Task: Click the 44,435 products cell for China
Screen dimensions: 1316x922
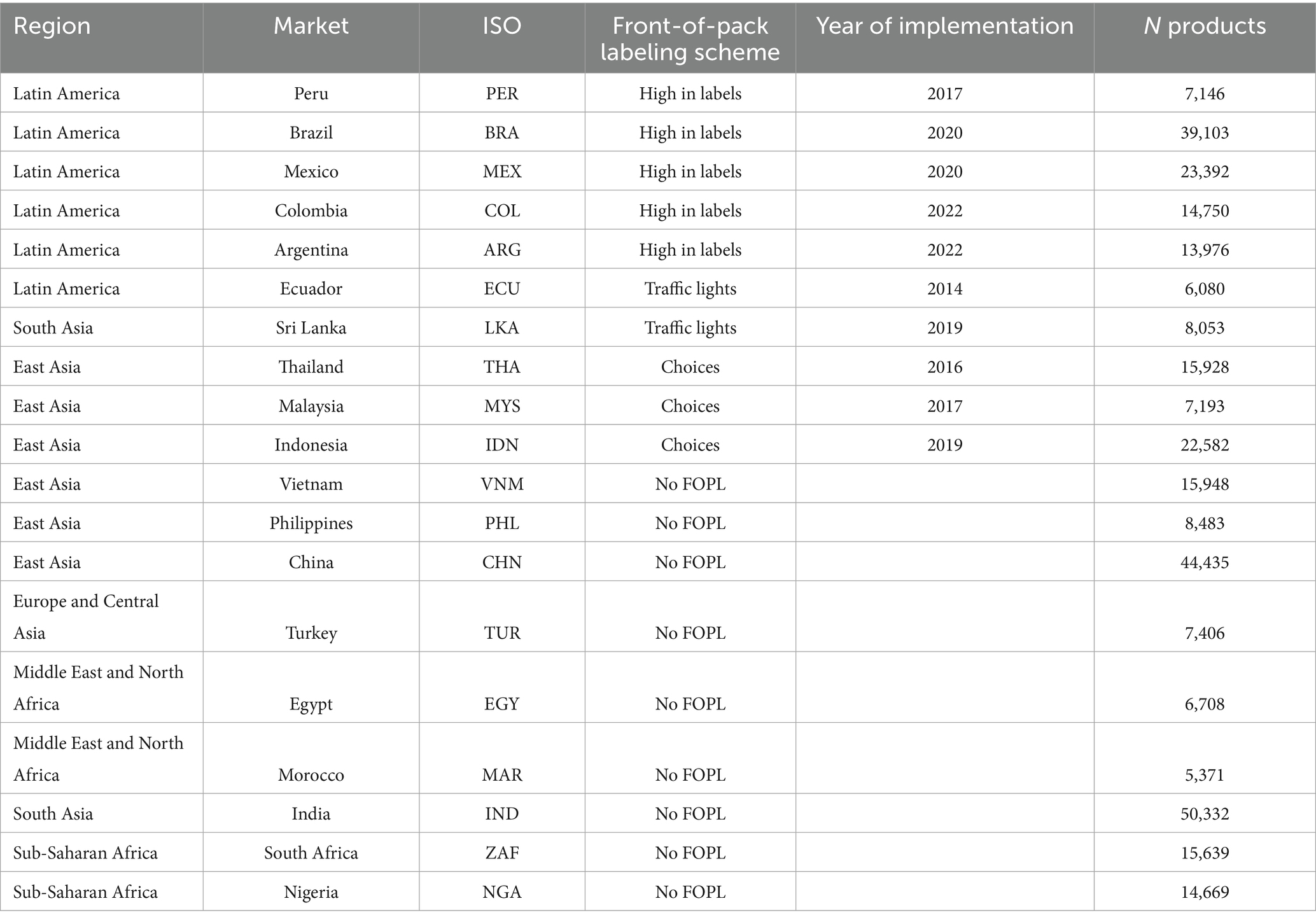Action: [1205, 562]
